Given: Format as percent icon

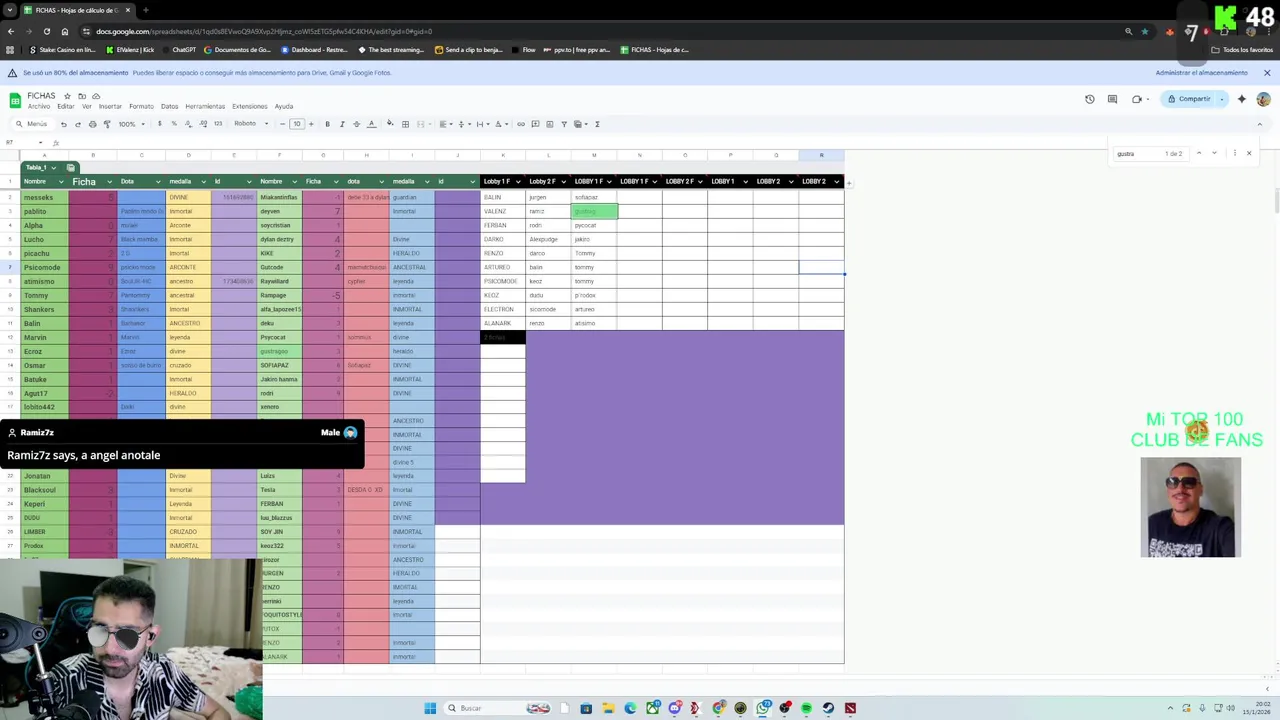Looking at the screenshot, I should coord(173,124).
